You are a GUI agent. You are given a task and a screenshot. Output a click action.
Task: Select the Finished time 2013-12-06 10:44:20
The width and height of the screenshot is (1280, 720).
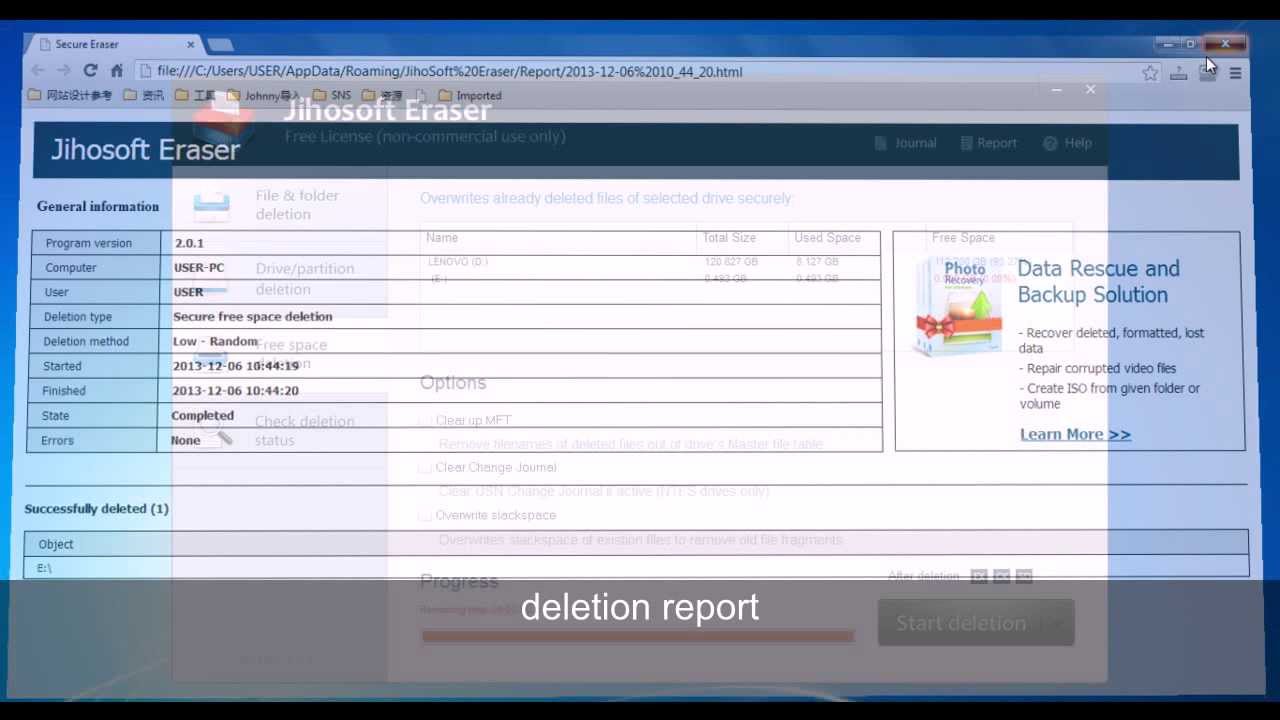(236, 391)
